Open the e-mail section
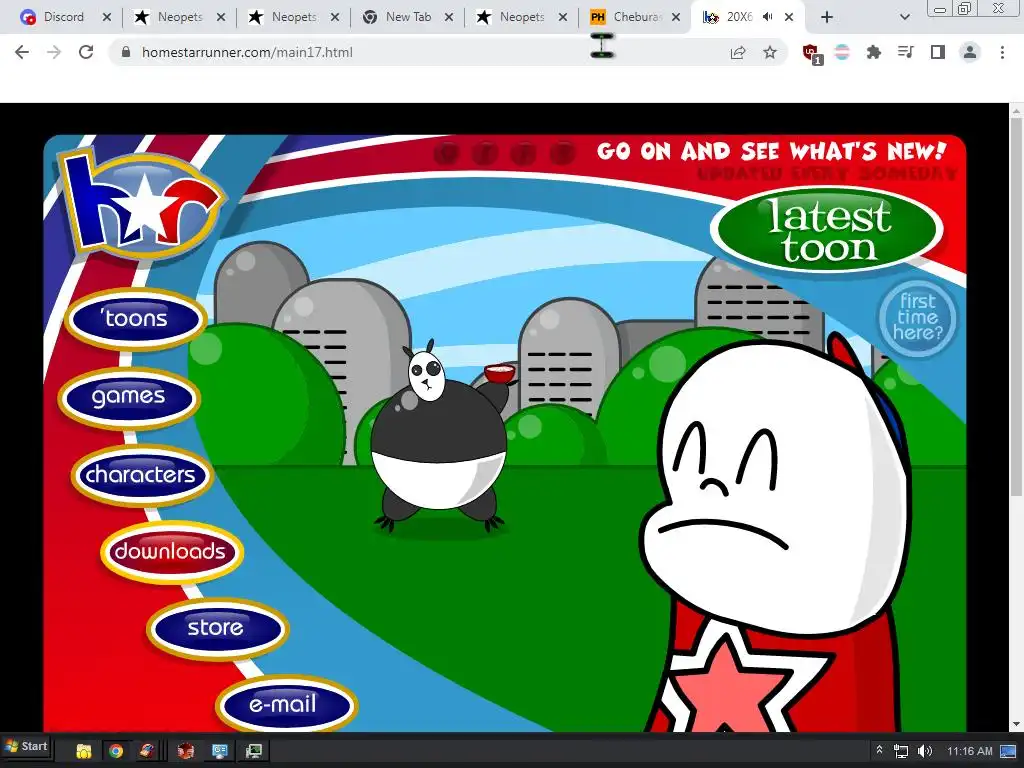The height and width of the screenshot is (768, 1024). tap(285, 705)
